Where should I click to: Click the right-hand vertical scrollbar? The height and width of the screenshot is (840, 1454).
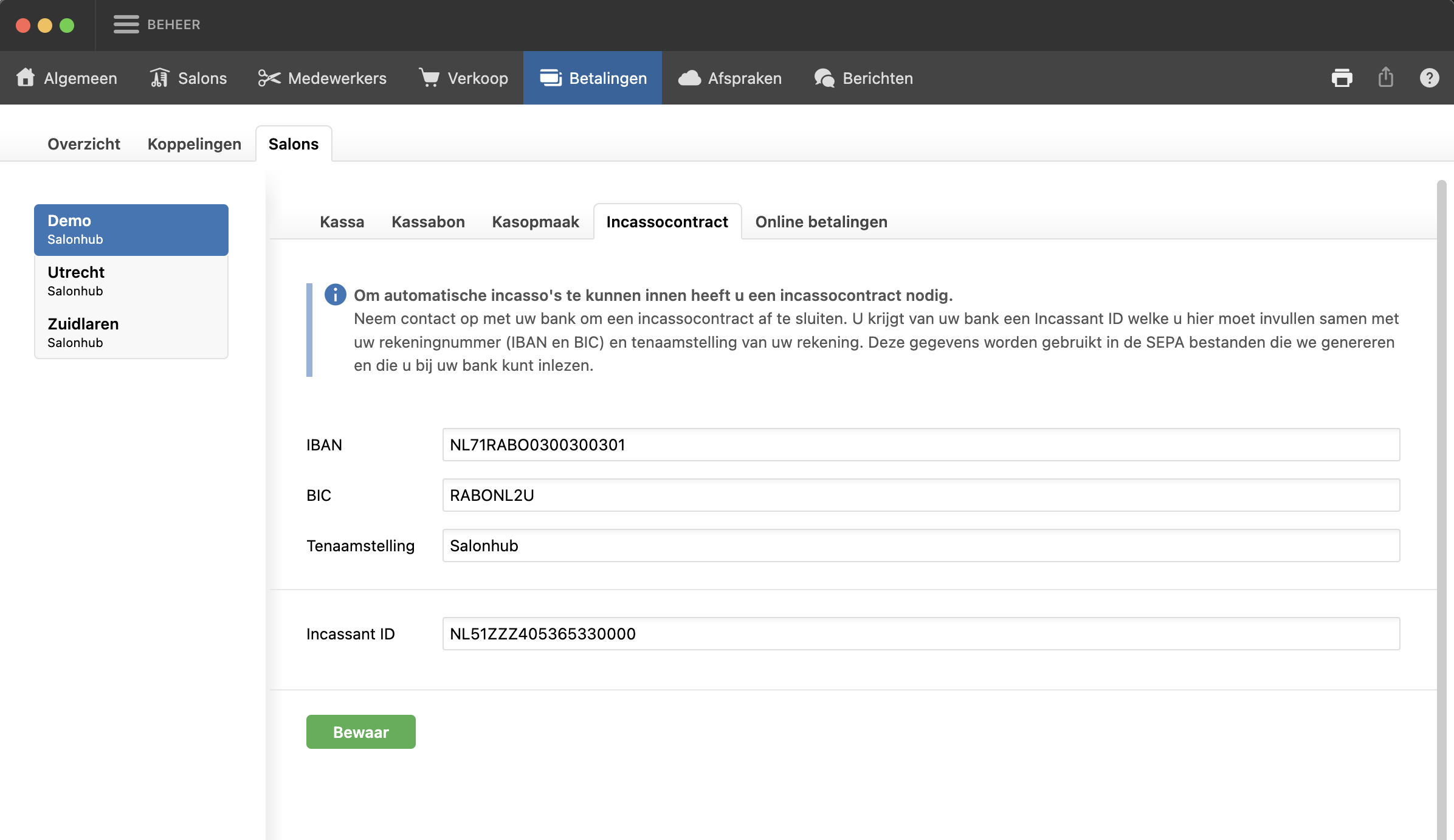(x=1441, y=486)
